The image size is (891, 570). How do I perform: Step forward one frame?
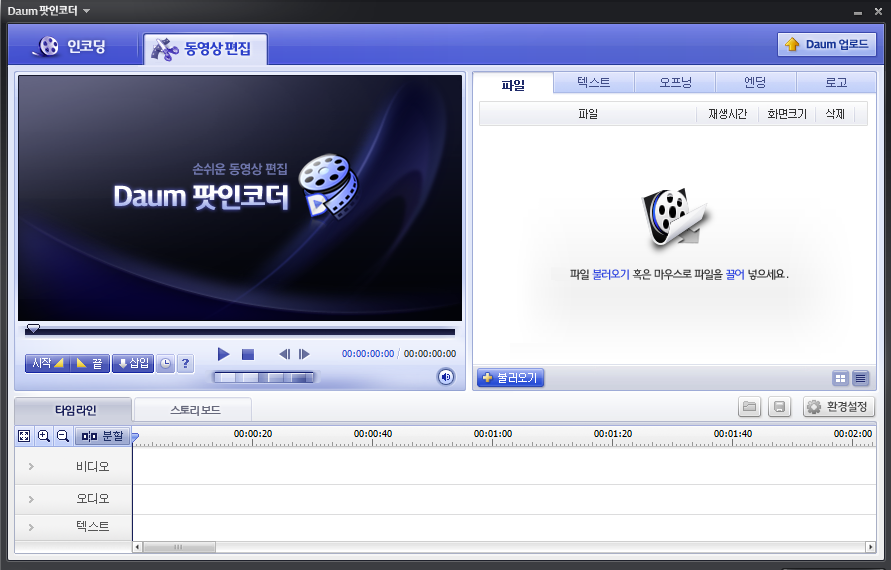(x=305, y=354)
